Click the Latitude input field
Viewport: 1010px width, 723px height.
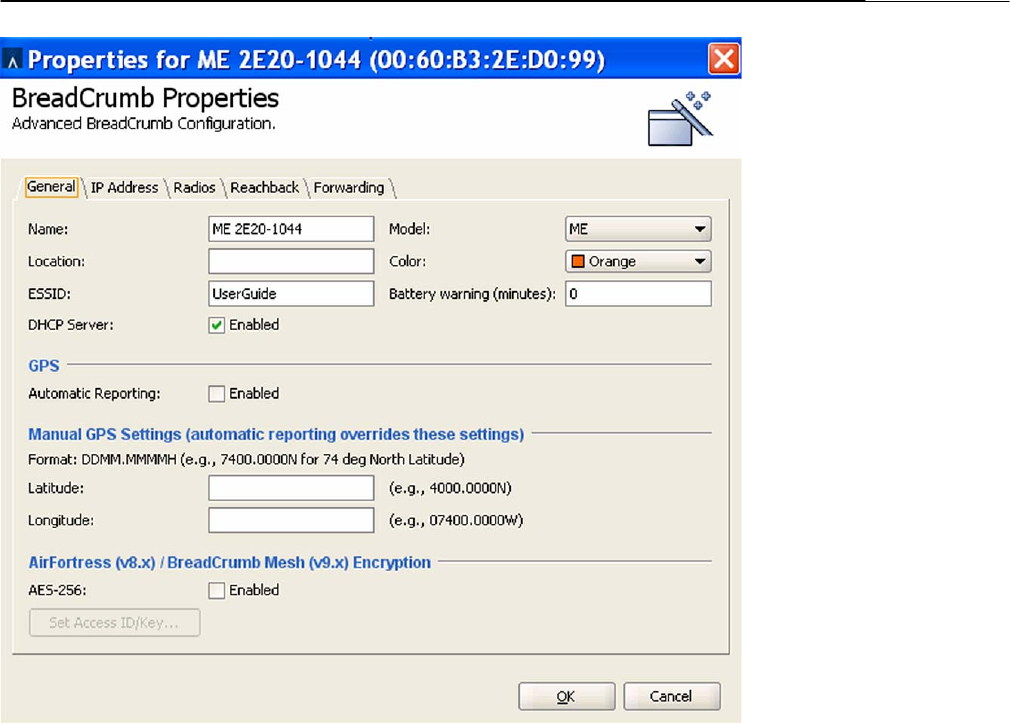tap(291, 488)
